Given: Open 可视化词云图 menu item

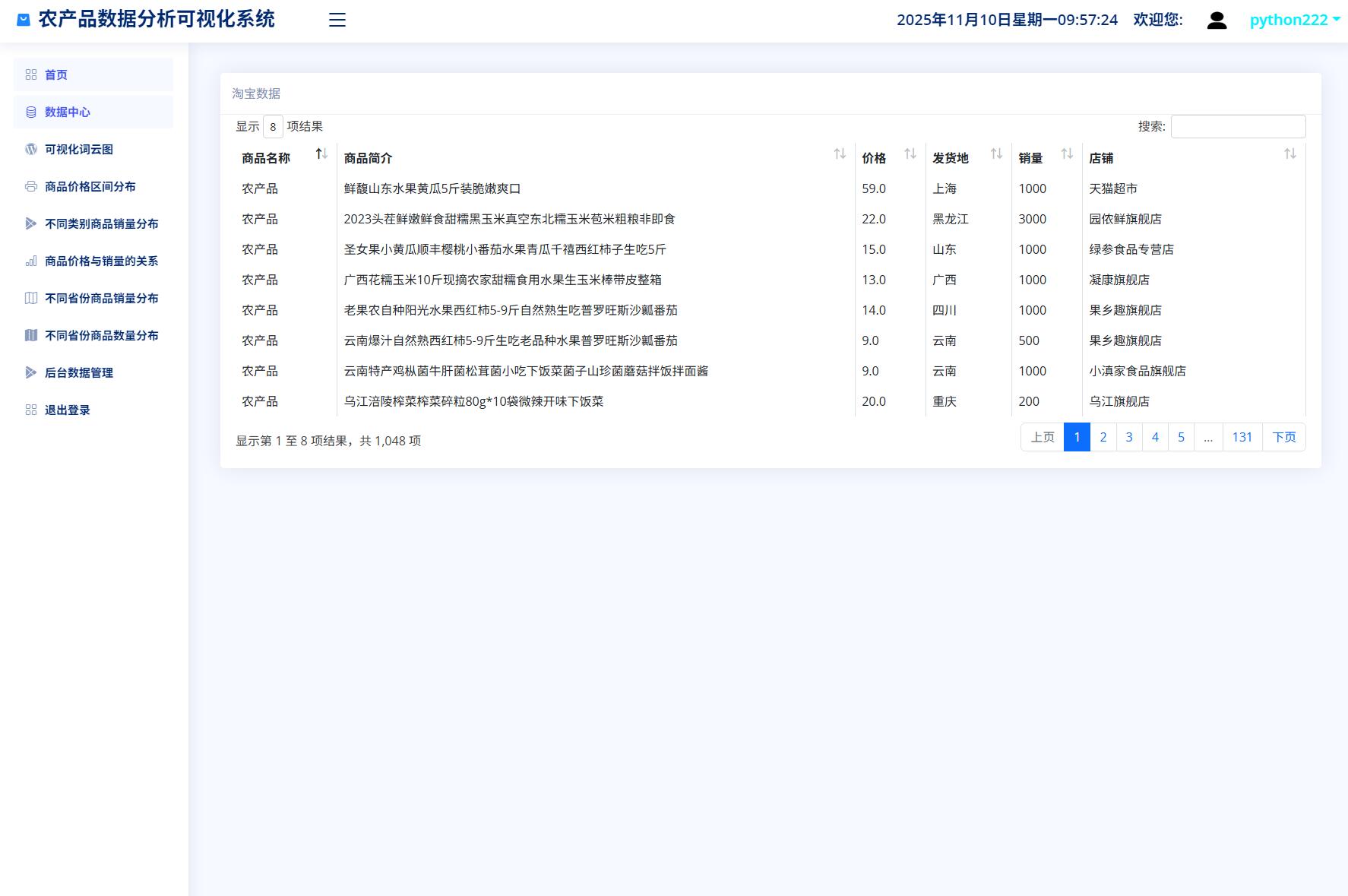Looking at the screenshot, I should pos(93,149).
